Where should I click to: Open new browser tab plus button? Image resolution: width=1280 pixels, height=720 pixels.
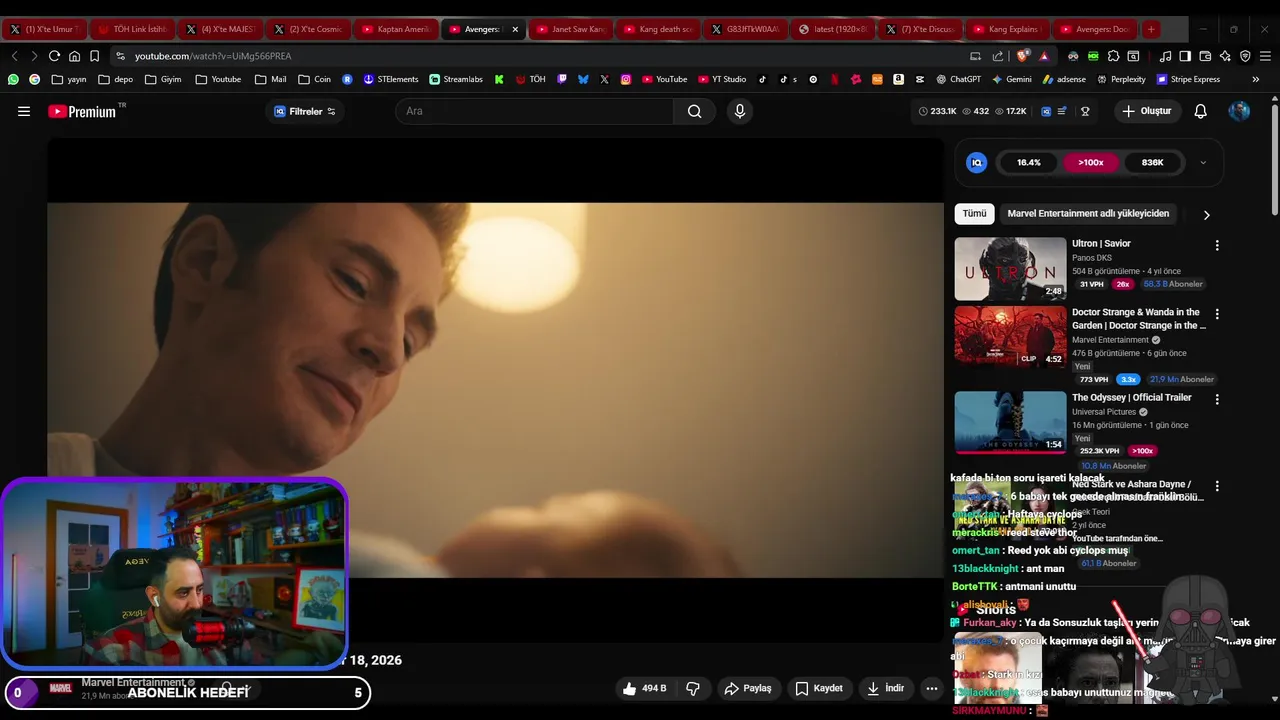1151,29
